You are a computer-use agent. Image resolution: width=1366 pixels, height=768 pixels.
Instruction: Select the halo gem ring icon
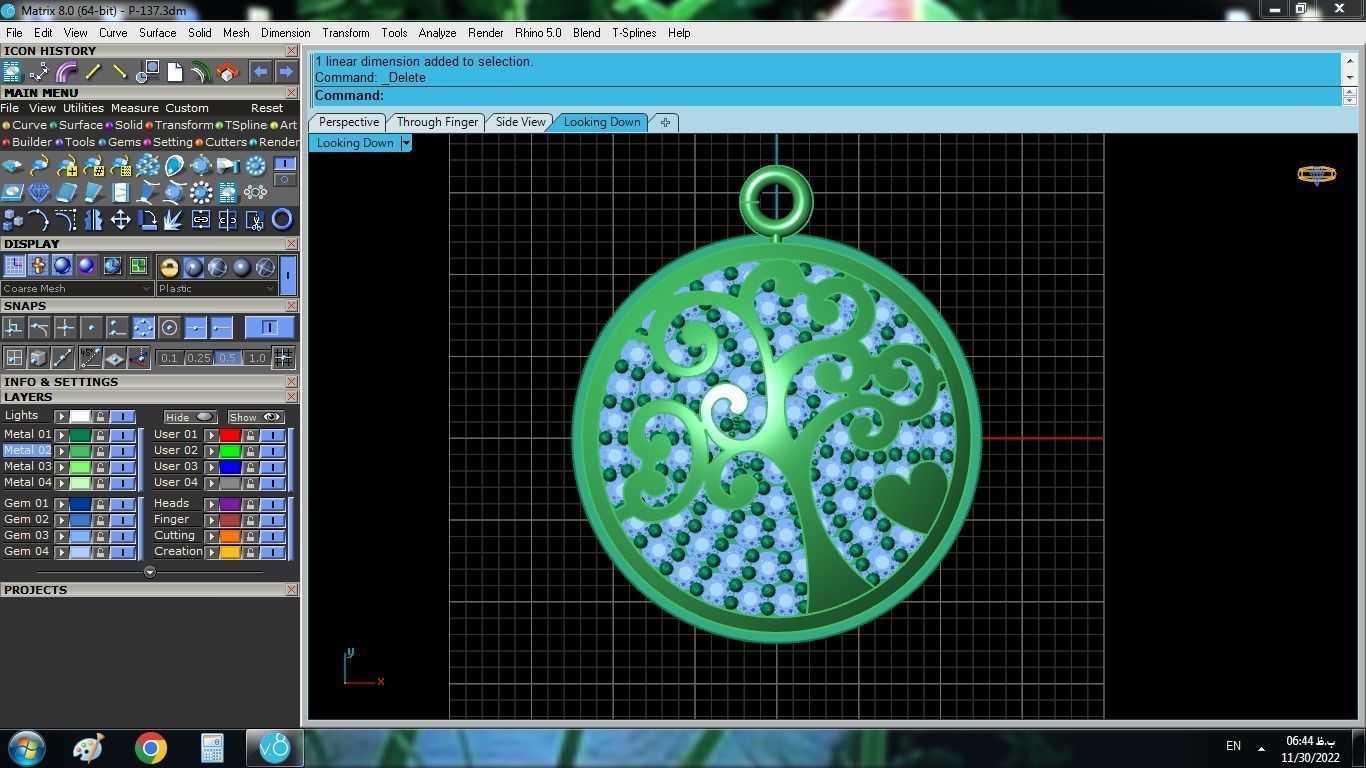click(201, 192)
